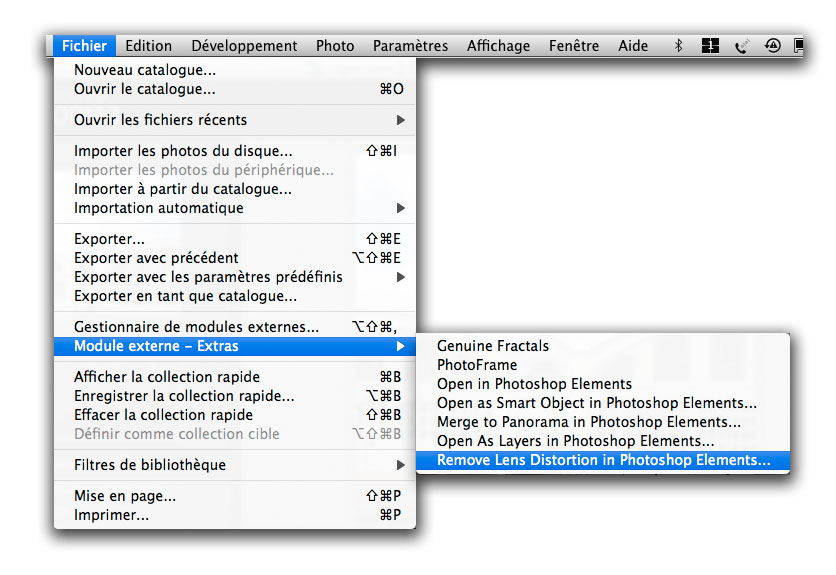Viewport: 836px width, 575px height.
Task: Expand Importation automatique submenu
Action: (x=235, y=208)
